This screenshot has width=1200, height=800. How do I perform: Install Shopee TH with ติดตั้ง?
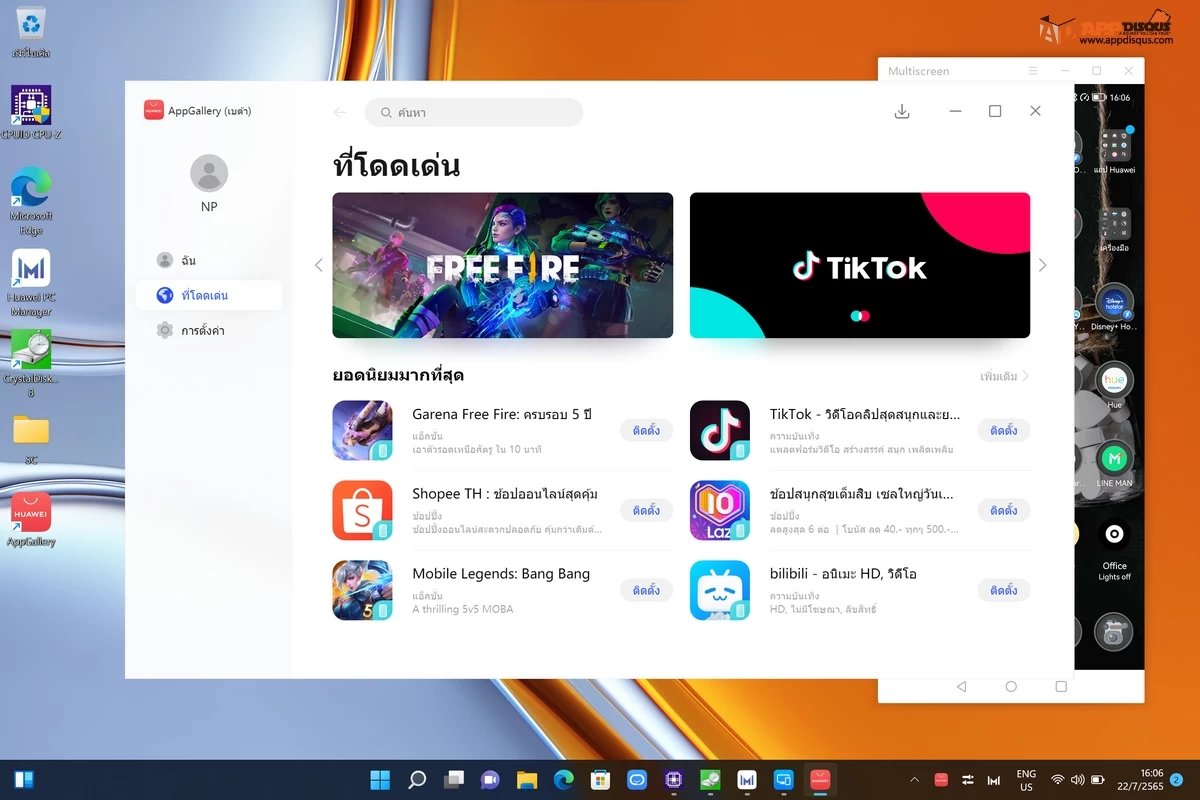(x=646, y=510)
